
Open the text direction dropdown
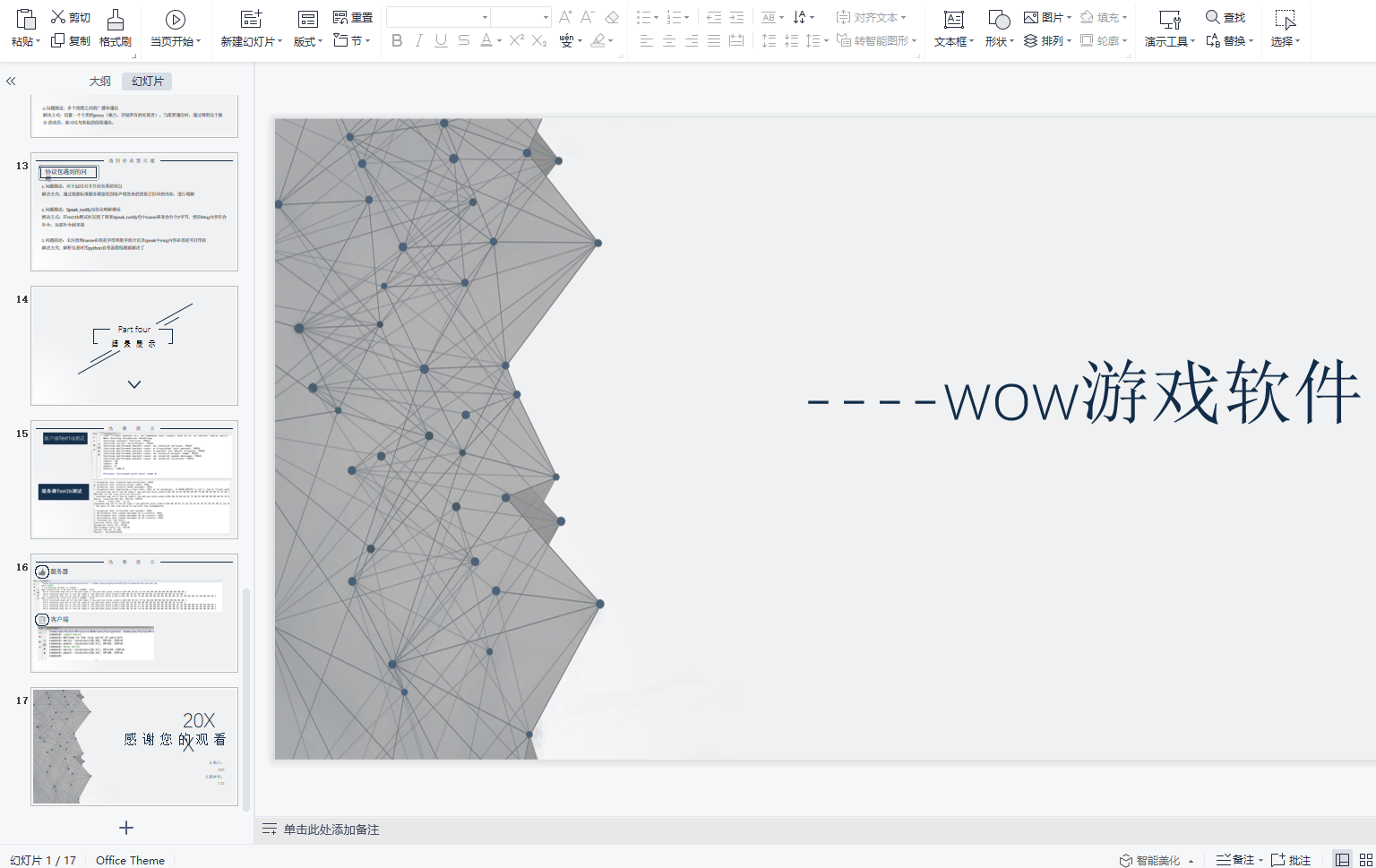[812, 17]
